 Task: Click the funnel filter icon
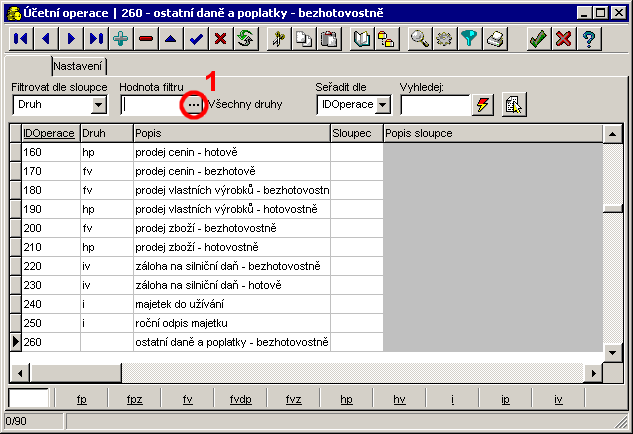coord(470,38)
